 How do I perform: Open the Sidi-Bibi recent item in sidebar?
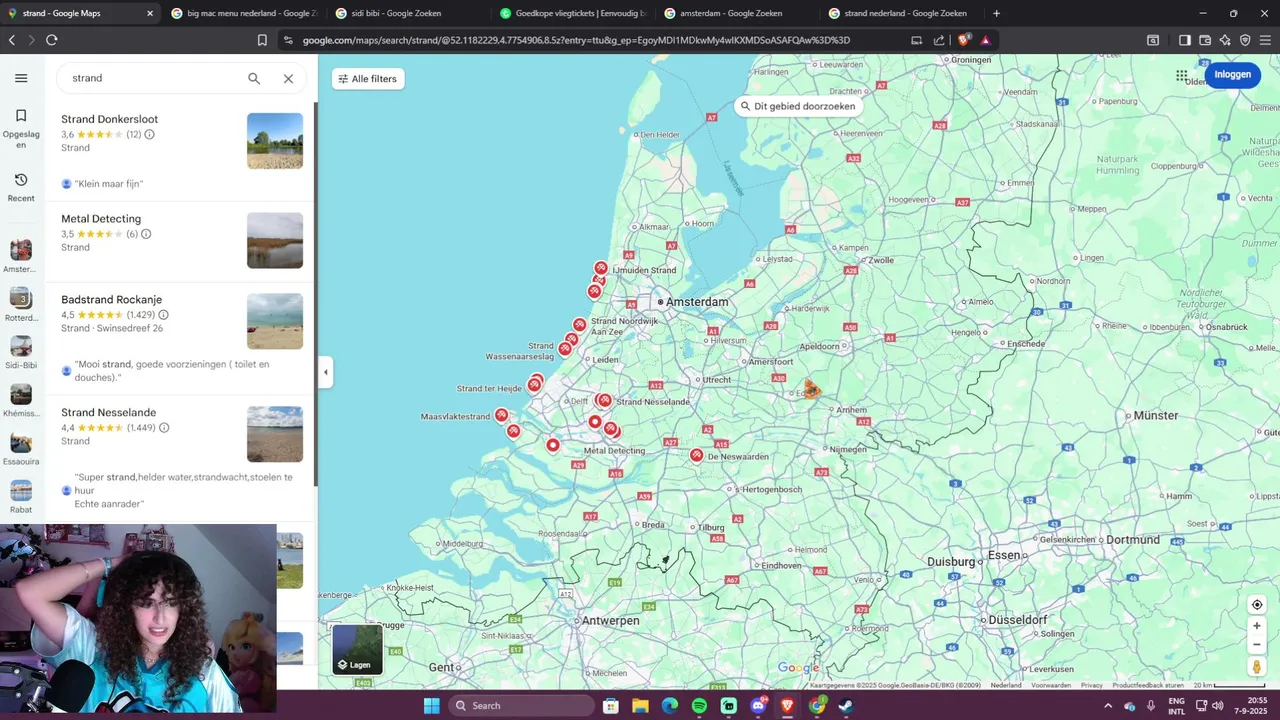21,352
